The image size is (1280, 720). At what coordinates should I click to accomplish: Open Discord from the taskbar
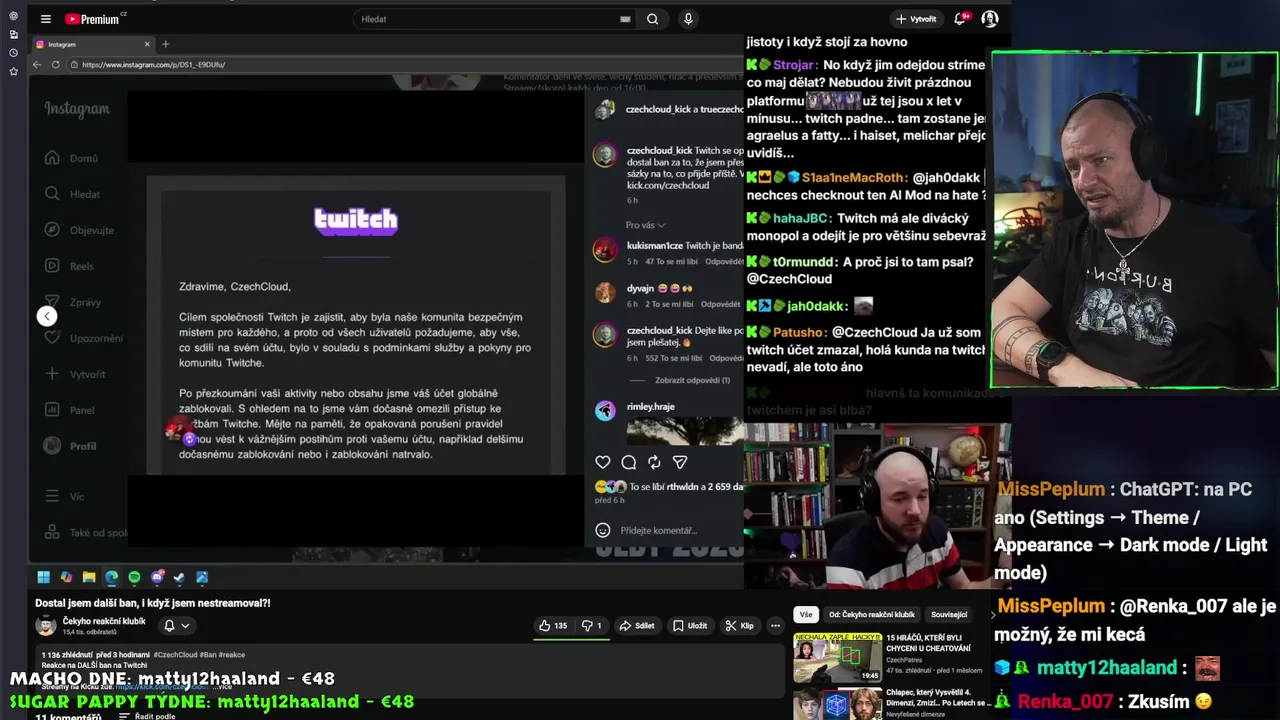click(x=157, y=577)
